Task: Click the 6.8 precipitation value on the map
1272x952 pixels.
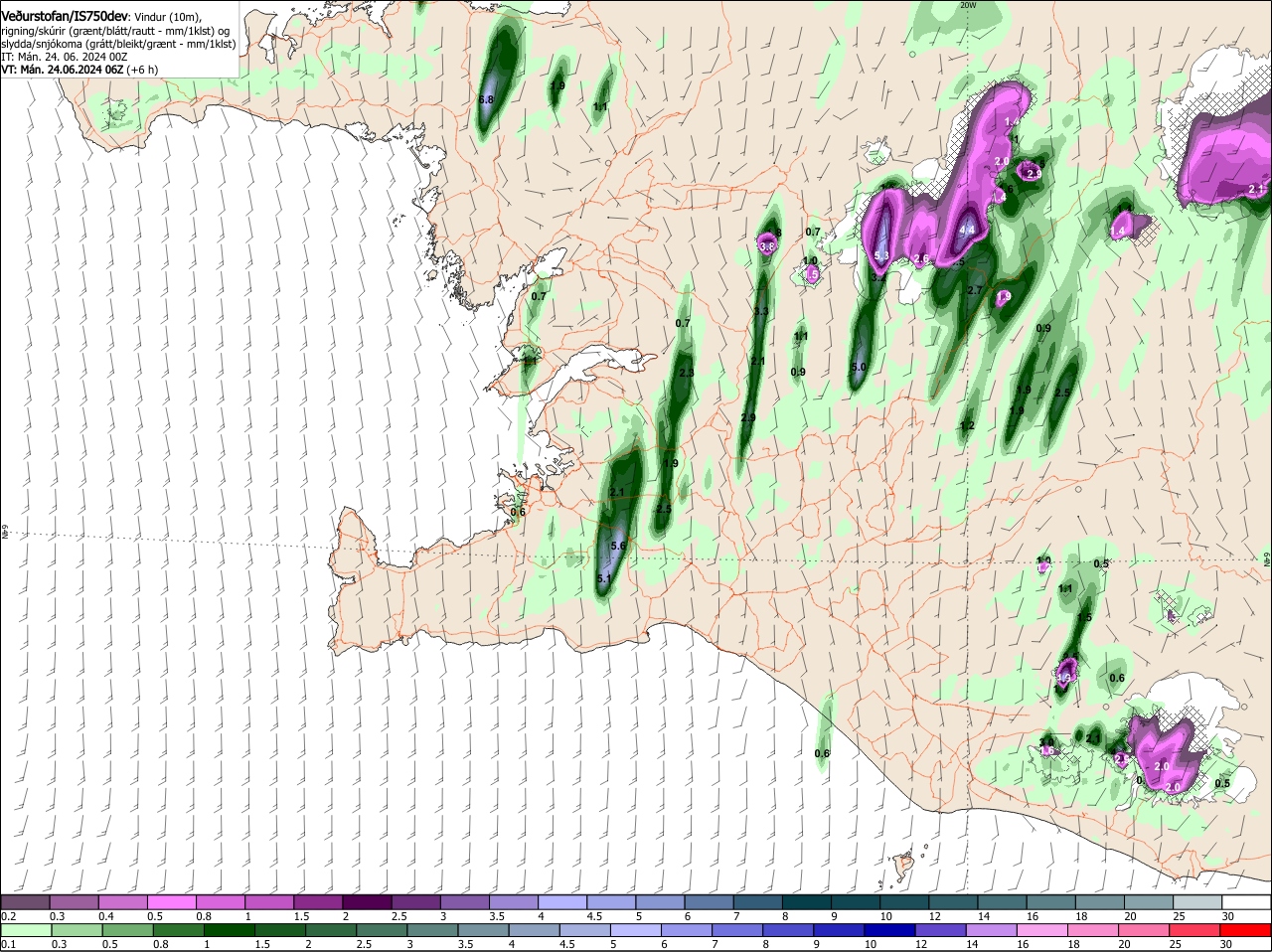Action: 486,100
